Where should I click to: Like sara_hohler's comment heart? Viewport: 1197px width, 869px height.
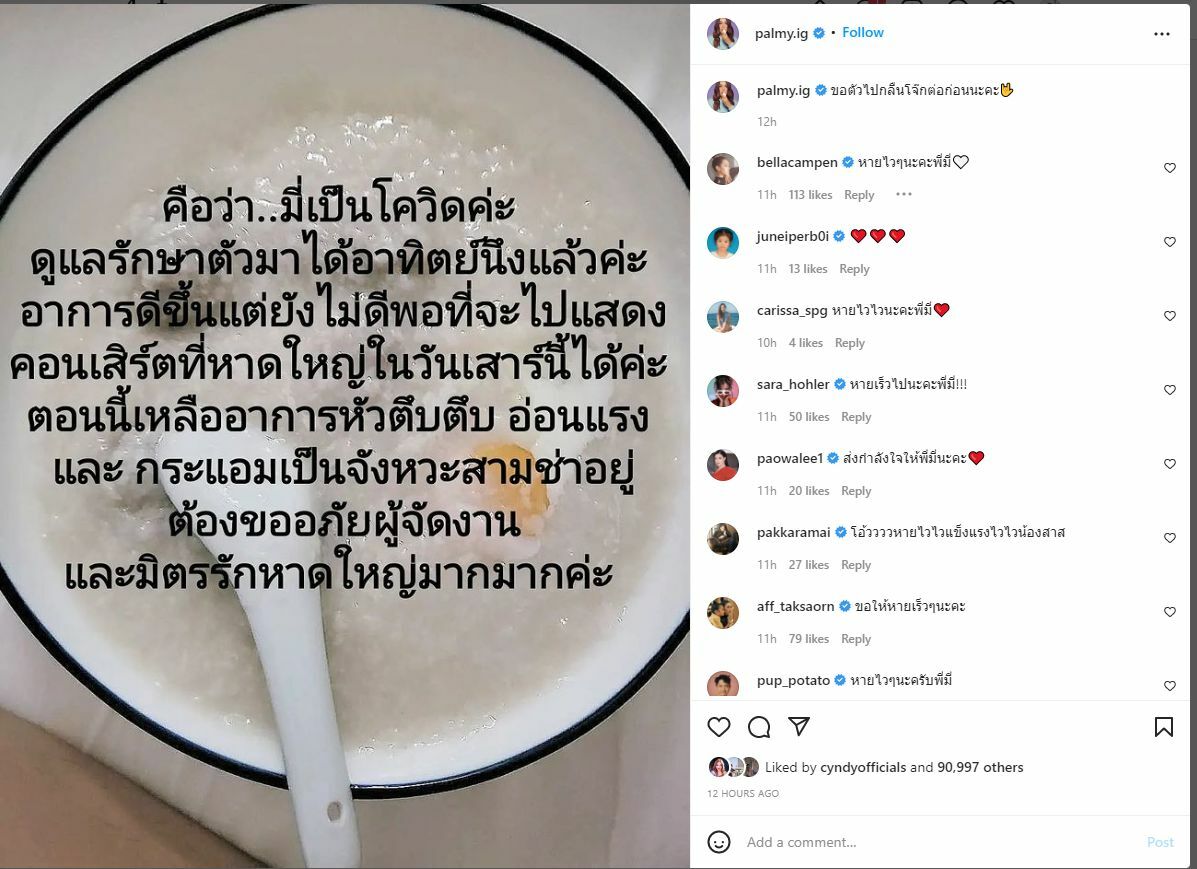(1170, 390)
